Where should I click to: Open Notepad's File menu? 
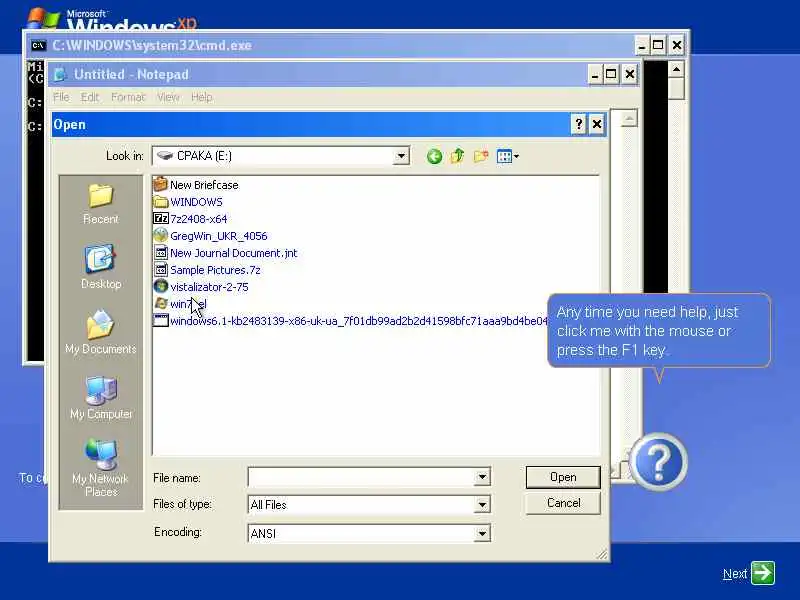click(61, 97)
